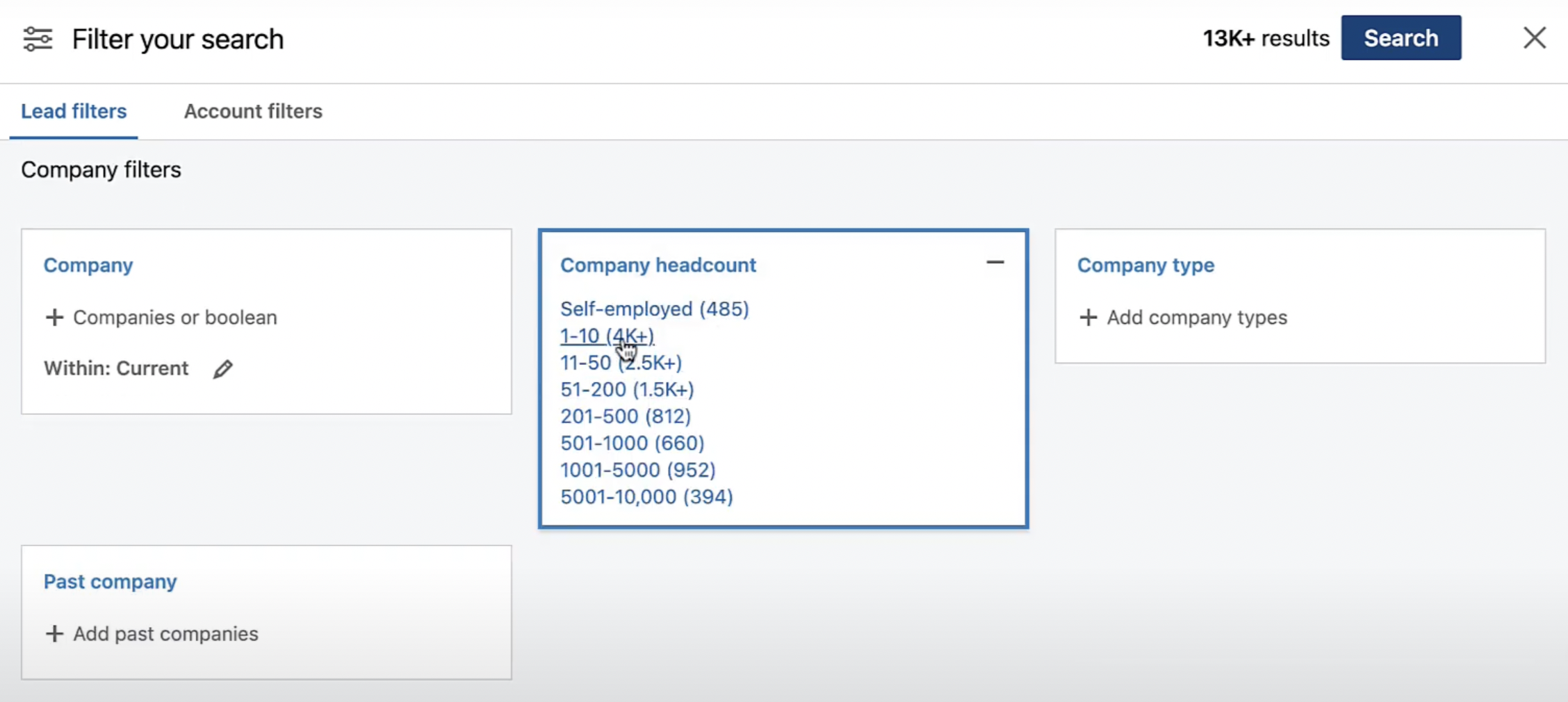The height and width of the screenshot is (702, 1568).
Task: Close the filter panel with the X
Action: click(x=1535, y=38)
